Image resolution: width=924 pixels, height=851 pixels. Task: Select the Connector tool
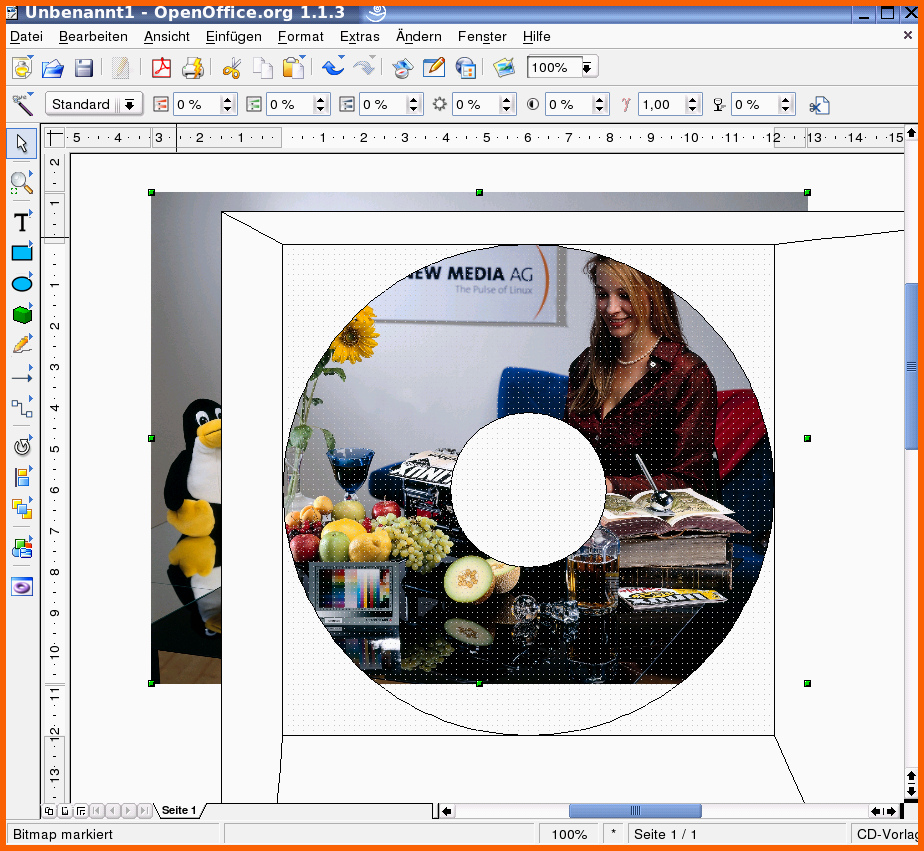point(22,408)
